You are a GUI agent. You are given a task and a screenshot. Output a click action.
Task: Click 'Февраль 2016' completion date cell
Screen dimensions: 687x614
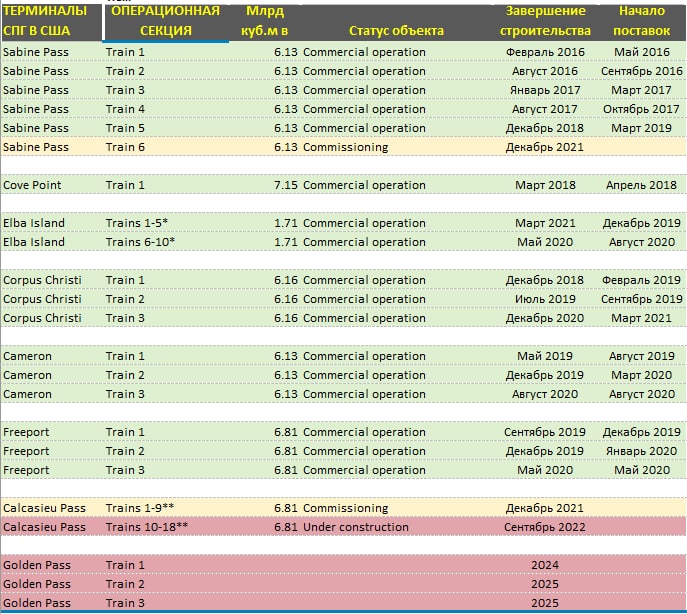(545, 52)
